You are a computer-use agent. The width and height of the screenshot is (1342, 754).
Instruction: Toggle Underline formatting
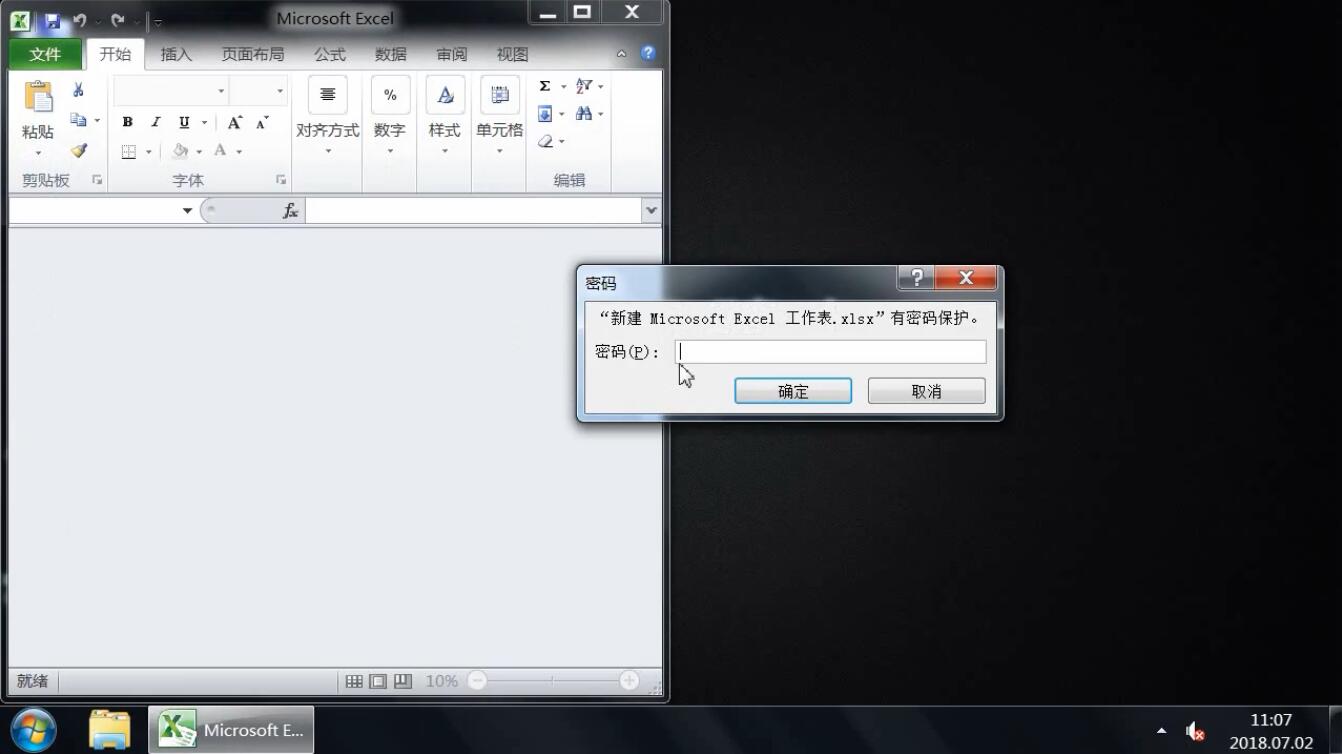coord(184,122)
